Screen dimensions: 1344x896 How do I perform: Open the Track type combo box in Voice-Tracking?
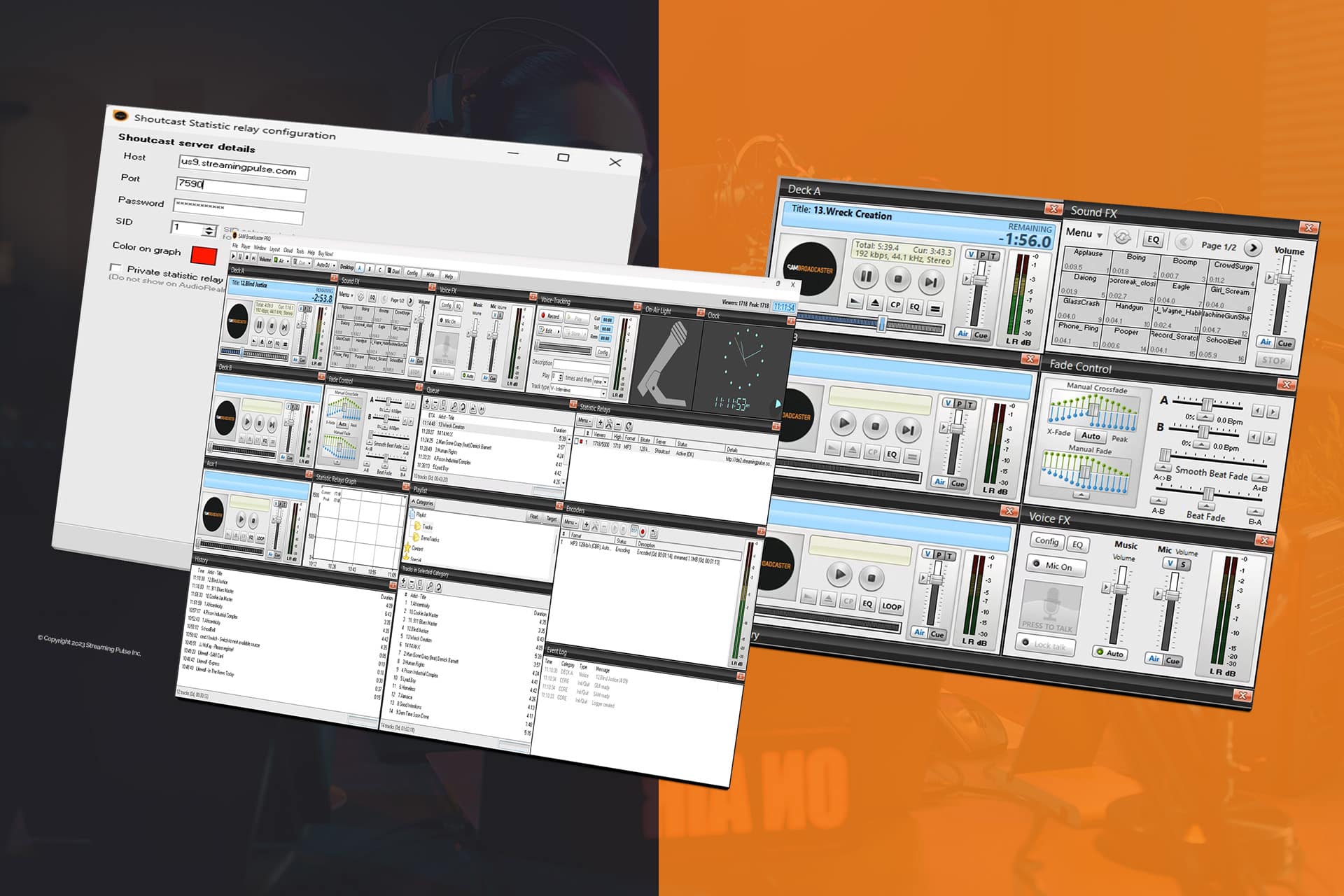(577, 390)
